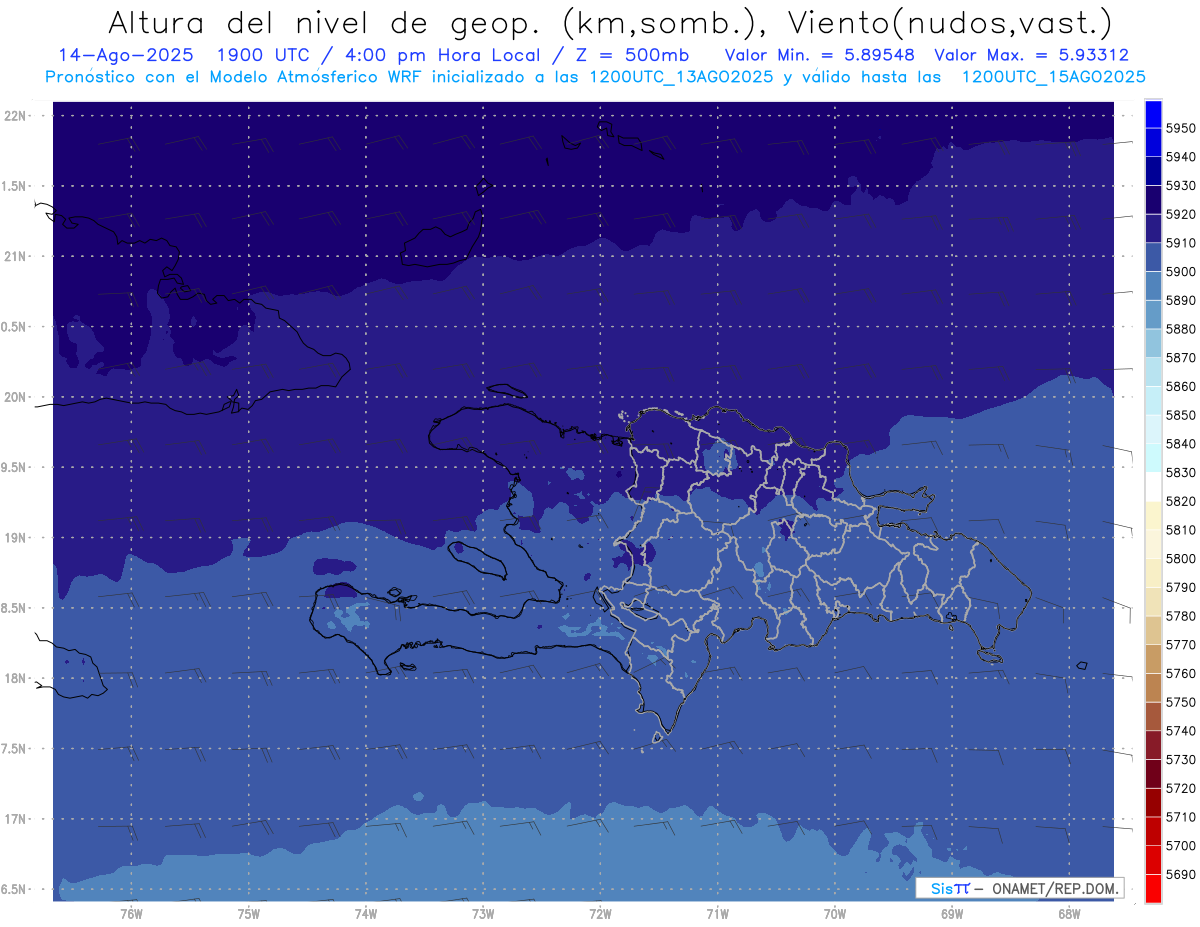Select valid-until time 1200UTC_15AGO2025
The height and width of the screenshot is (927, 1200).
[x=1053, y=77]
